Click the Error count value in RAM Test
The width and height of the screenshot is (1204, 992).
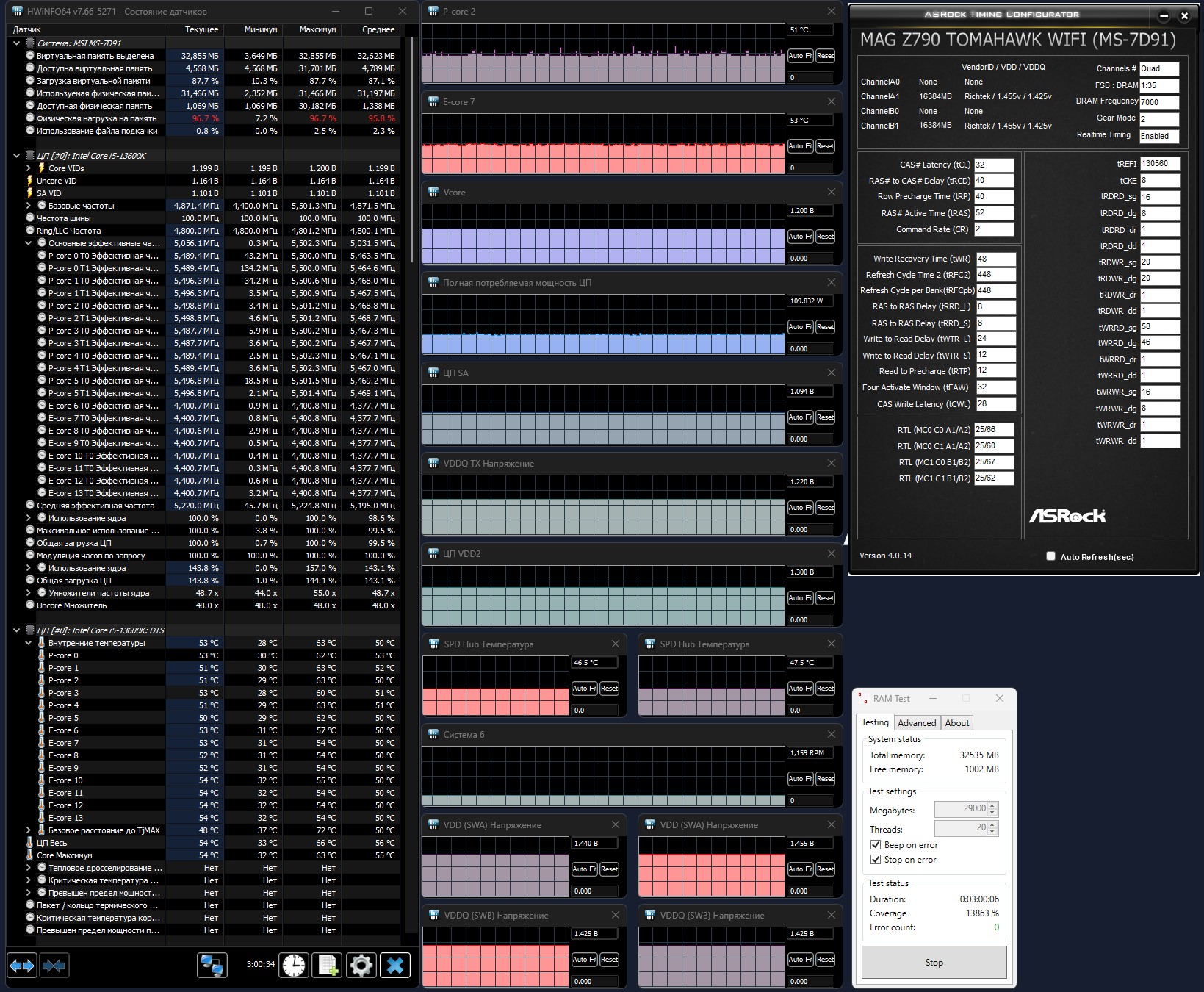tap(996, 927)
